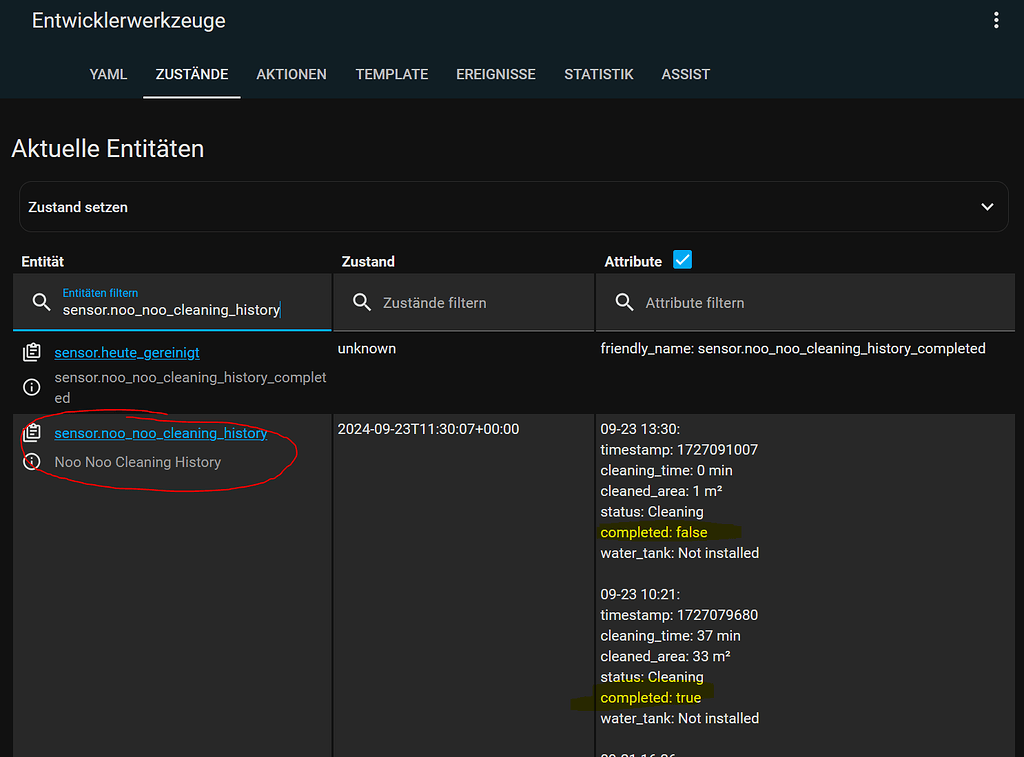The image size is (1024, 757).
Task: Open the sensor.heute_gereinigt entity link
Action: pos(127,353)
